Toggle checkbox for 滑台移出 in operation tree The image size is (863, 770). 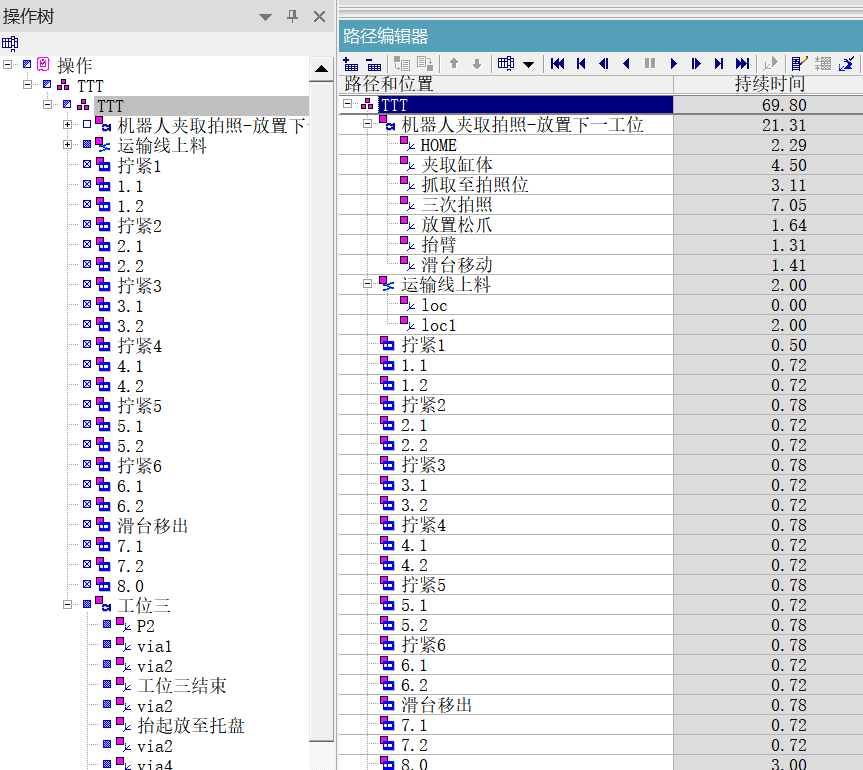87,524
